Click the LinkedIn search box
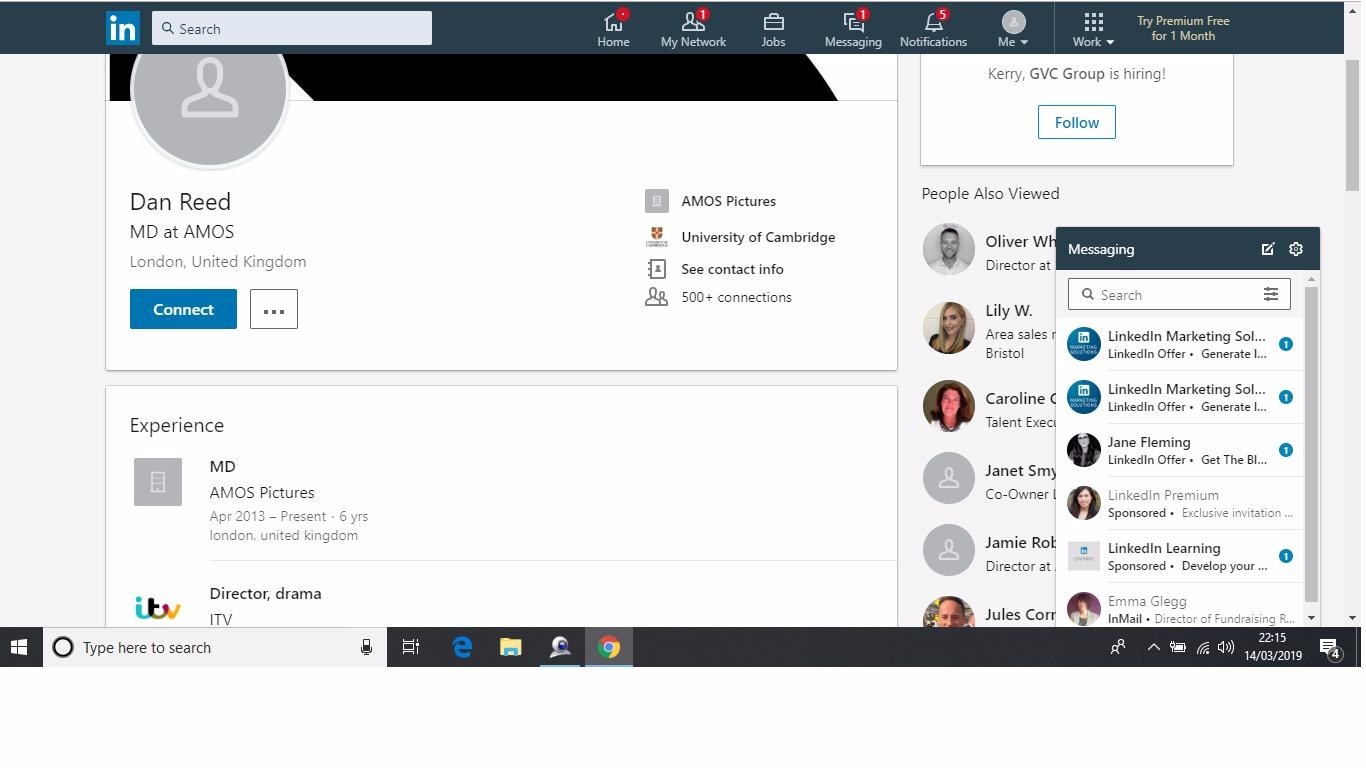The image size is (1366, 768). 292,29
